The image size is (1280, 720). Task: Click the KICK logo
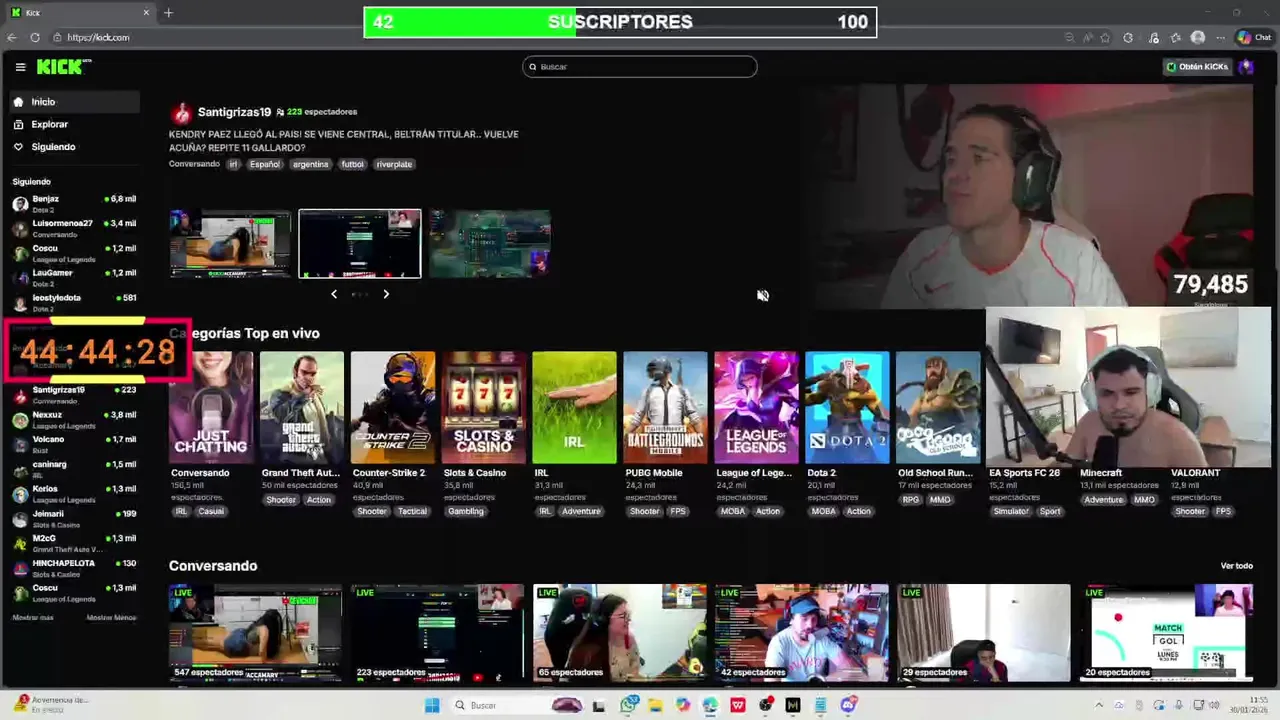point(64,66)
